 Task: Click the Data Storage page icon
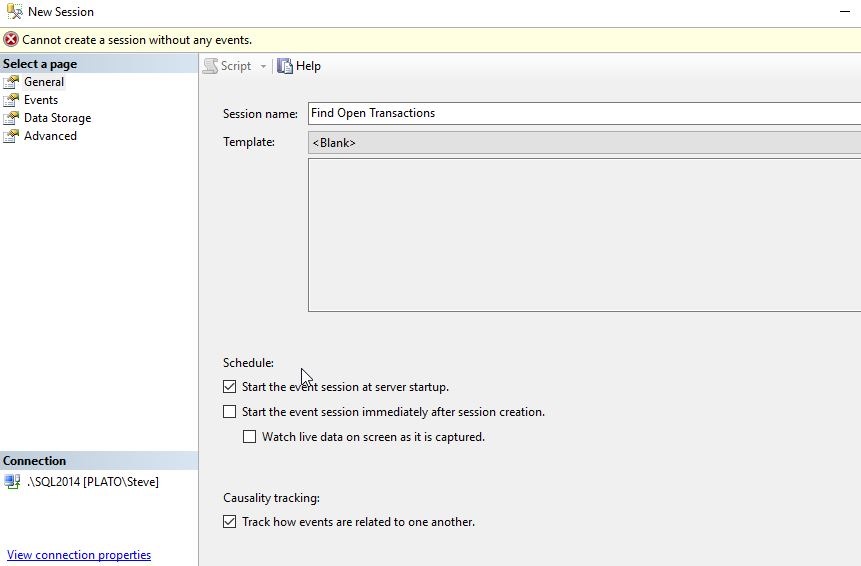click(x=11, y=118)
